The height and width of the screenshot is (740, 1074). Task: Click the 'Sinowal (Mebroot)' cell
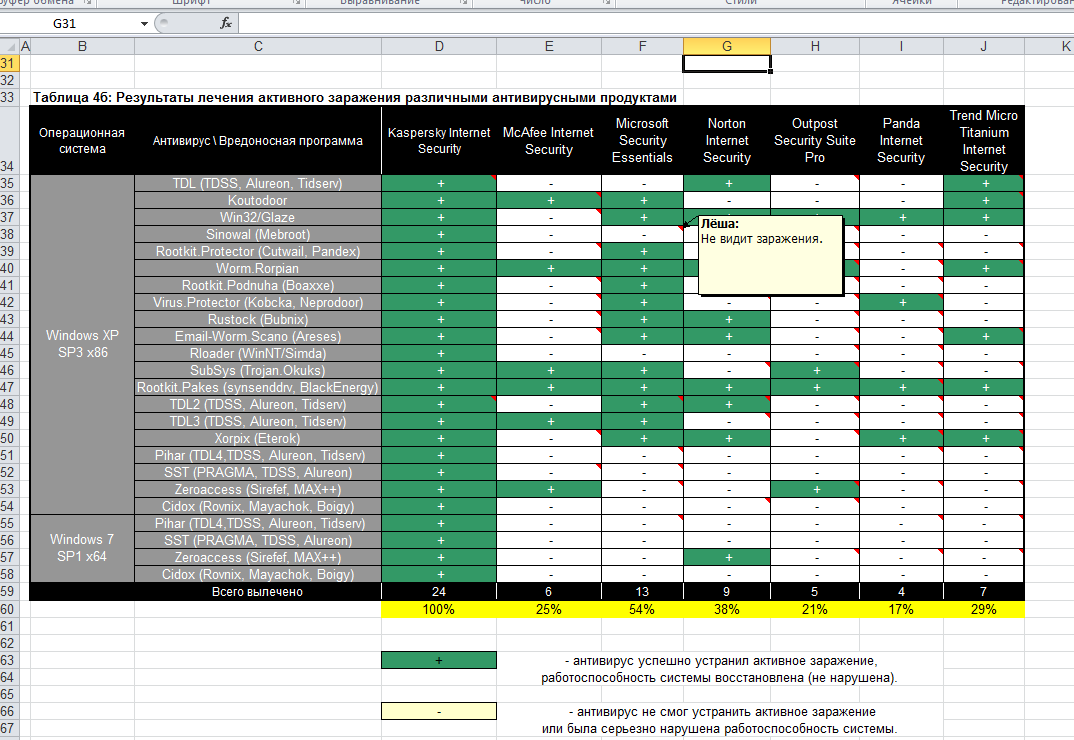[x=258, y=234]
